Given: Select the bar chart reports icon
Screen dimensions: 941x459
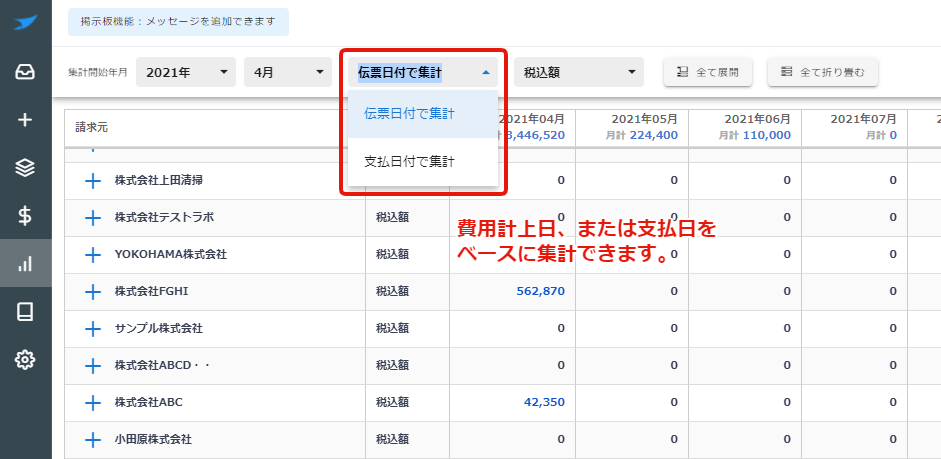Looking at the screenshot, I should click(x=25, y=263).
